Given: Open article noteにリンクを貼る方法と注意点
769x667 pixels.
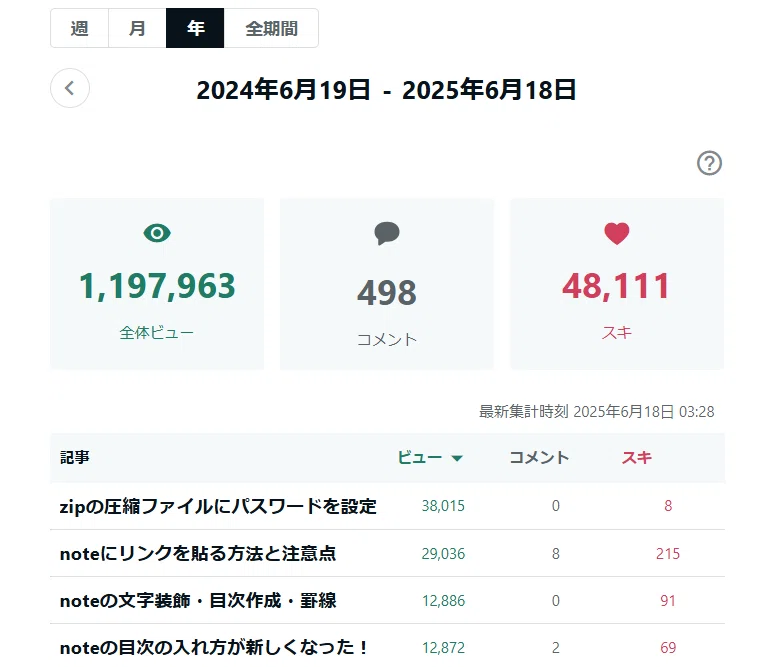Looking at the screenshot, I should pyautogui.click(x=198, y=553).
